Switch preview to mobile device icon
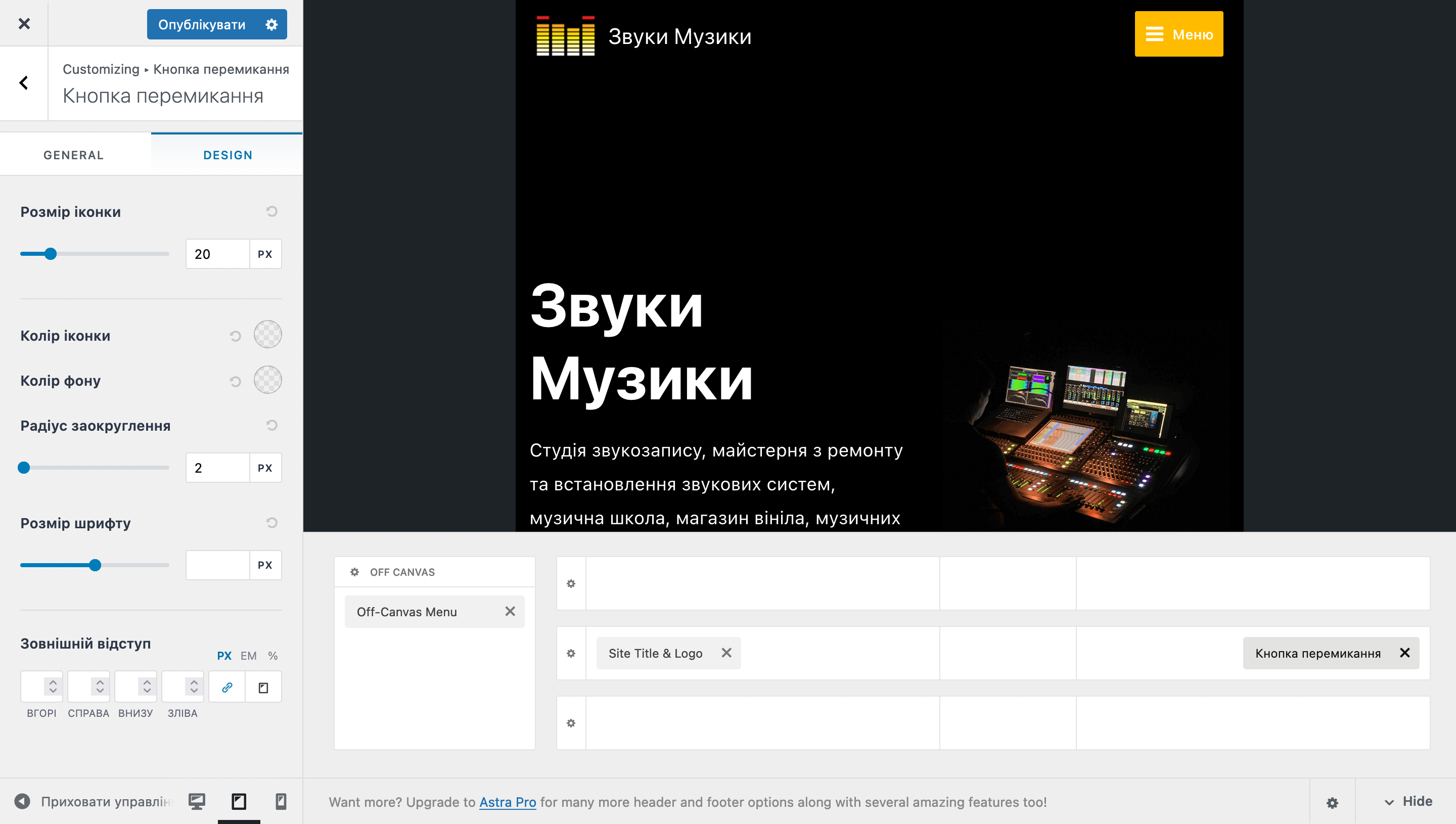1456x824 pixels. coord(281,801)
